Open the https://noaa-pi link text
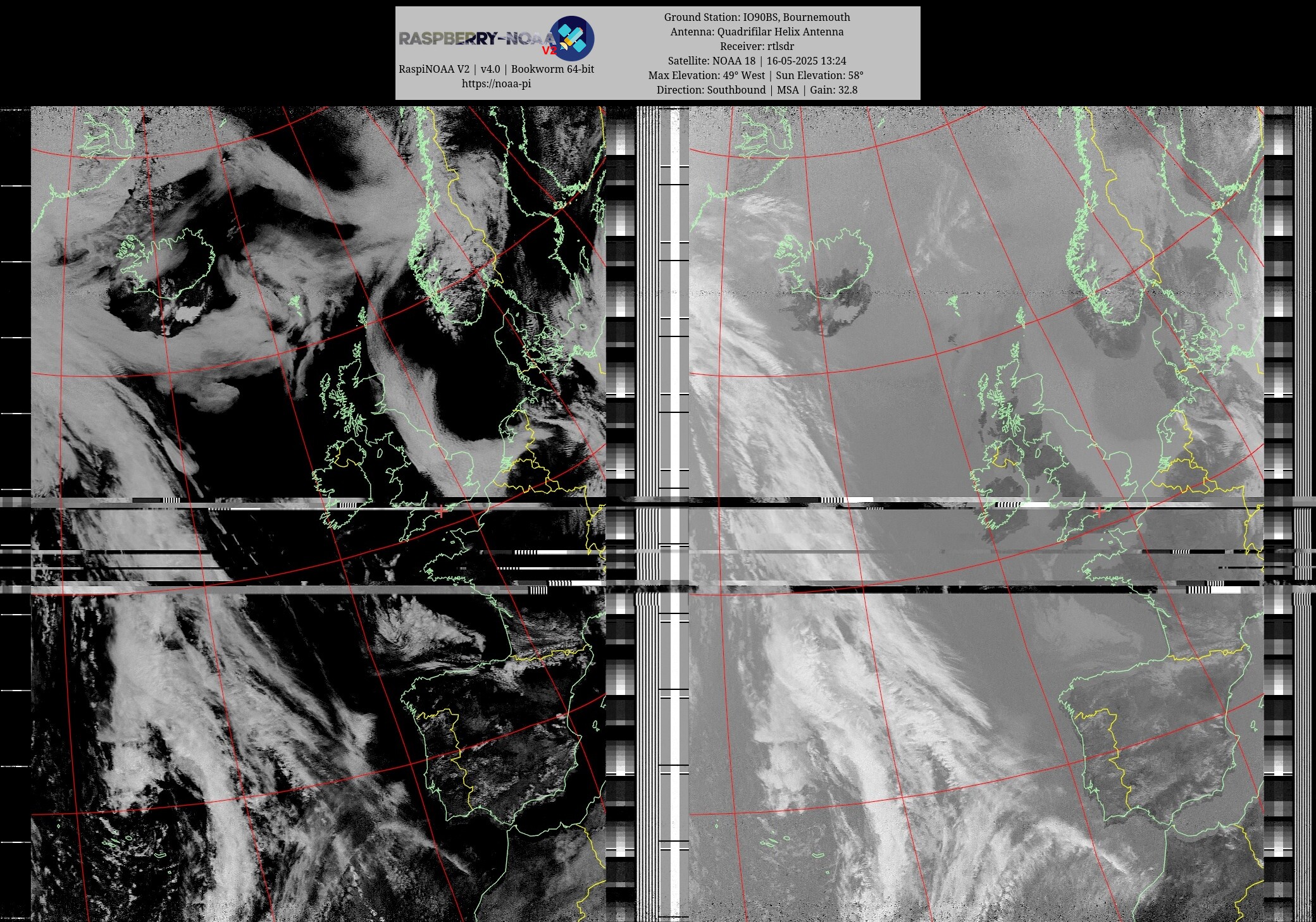 click(x=496, y=83)
